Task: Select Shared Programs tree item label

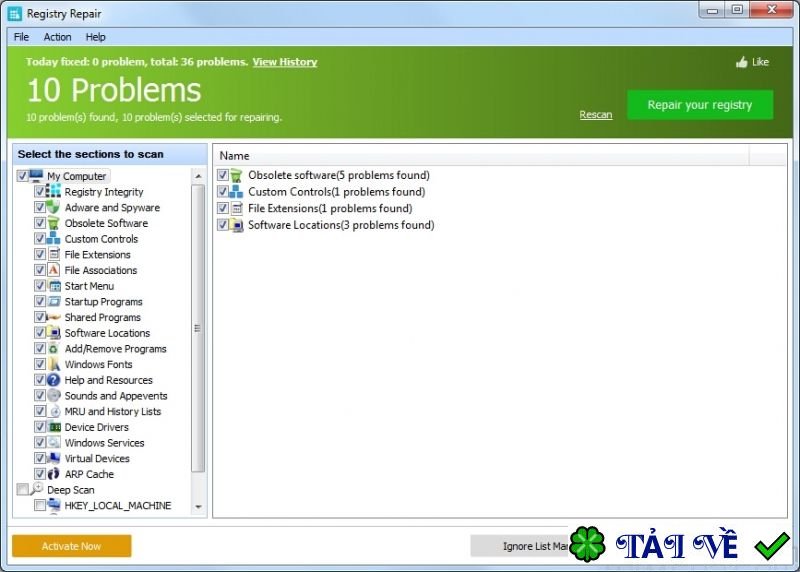Action: 103,317
